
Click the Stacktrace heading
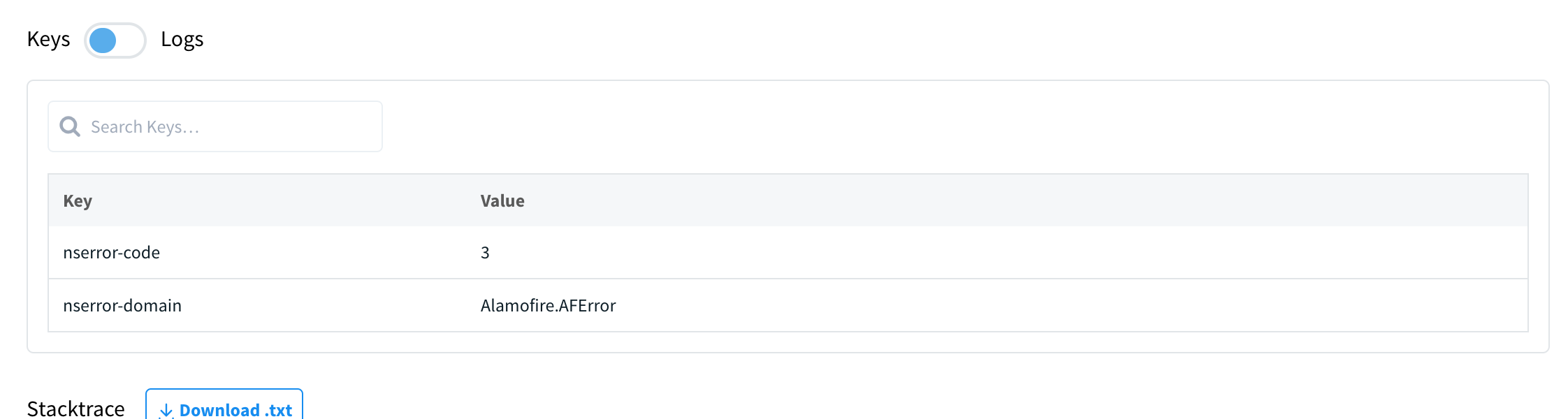75,407
